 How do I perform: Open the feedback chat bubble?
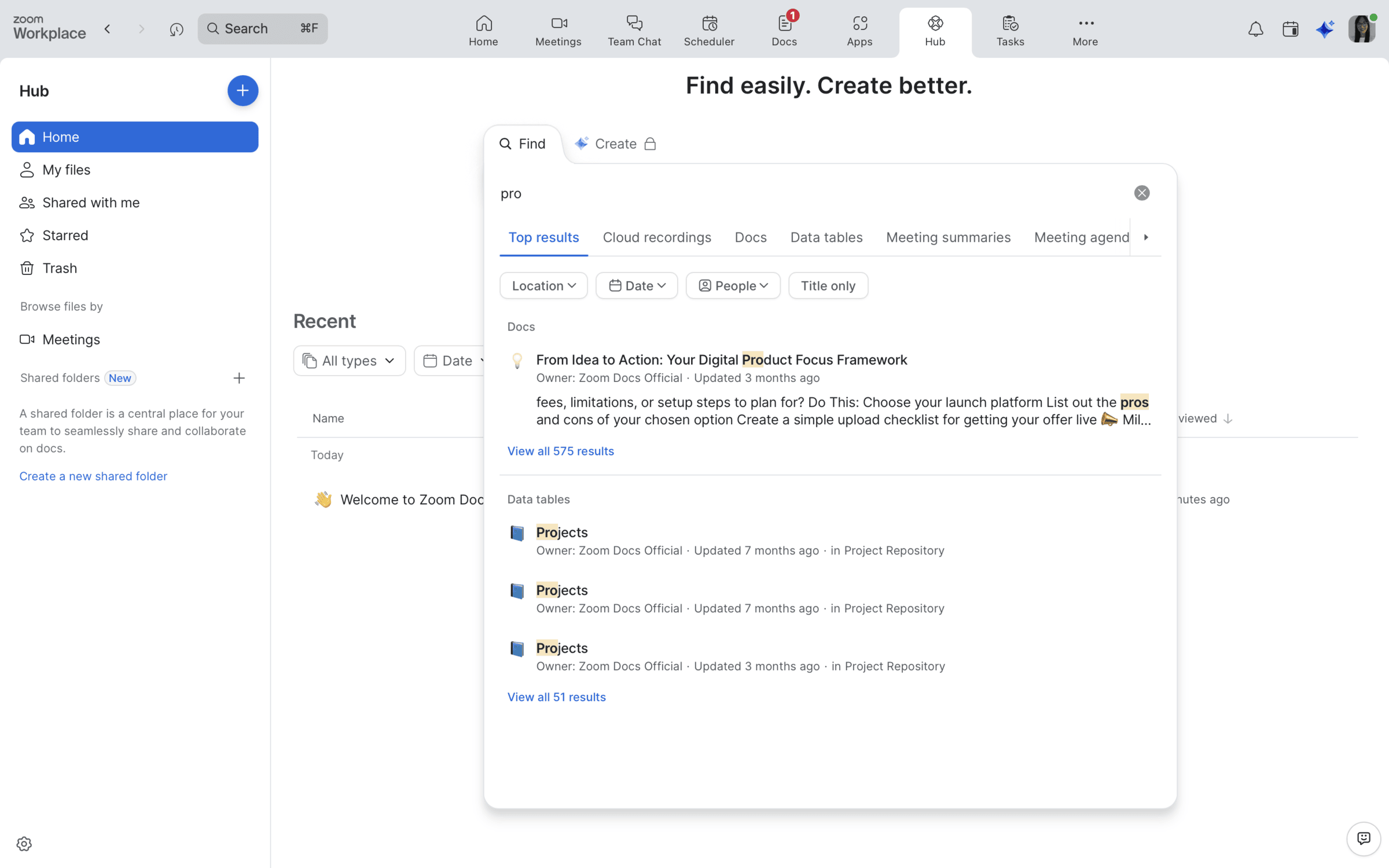[1364, 839]
